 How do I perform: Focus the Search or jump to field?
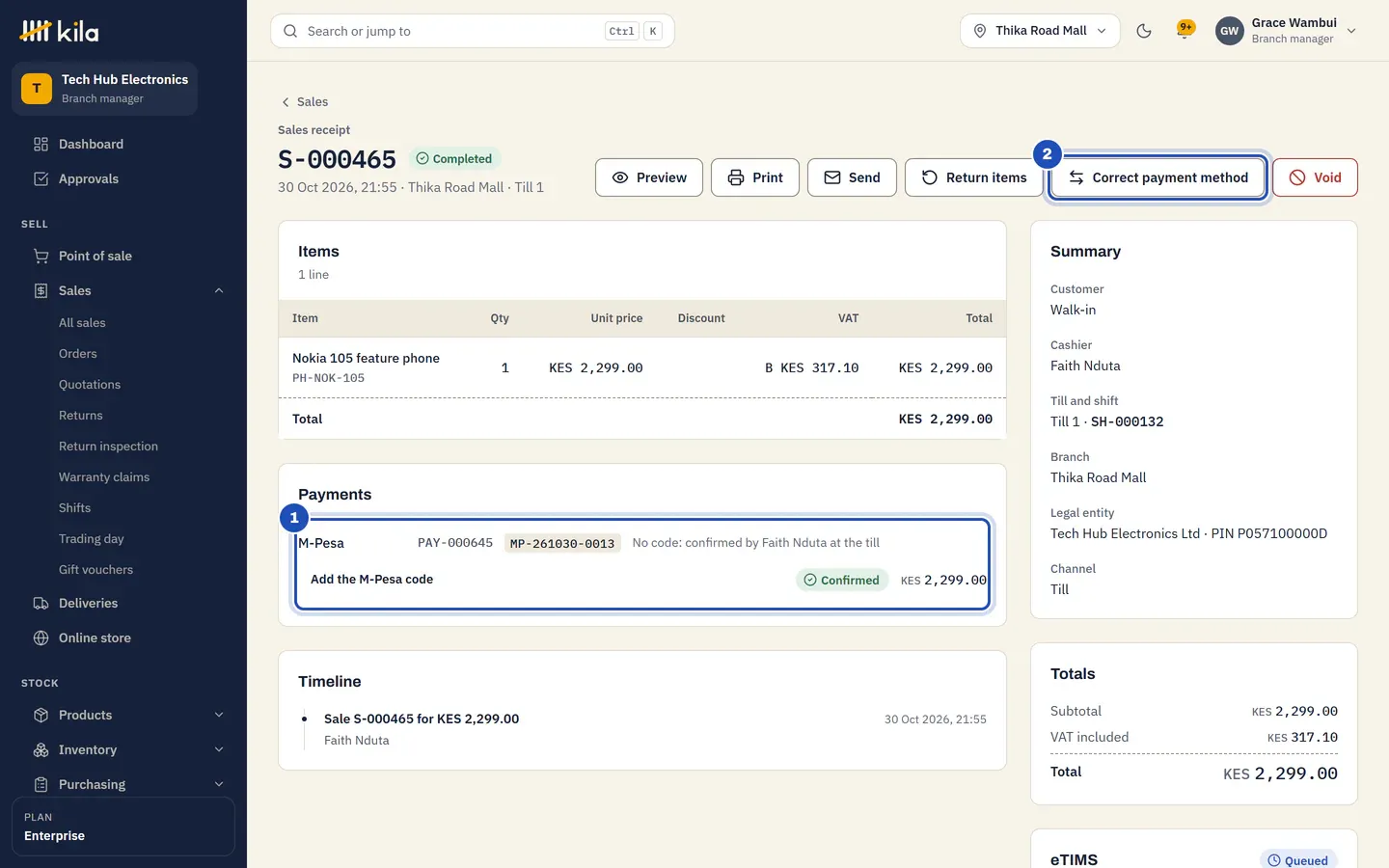pos(473,31)
